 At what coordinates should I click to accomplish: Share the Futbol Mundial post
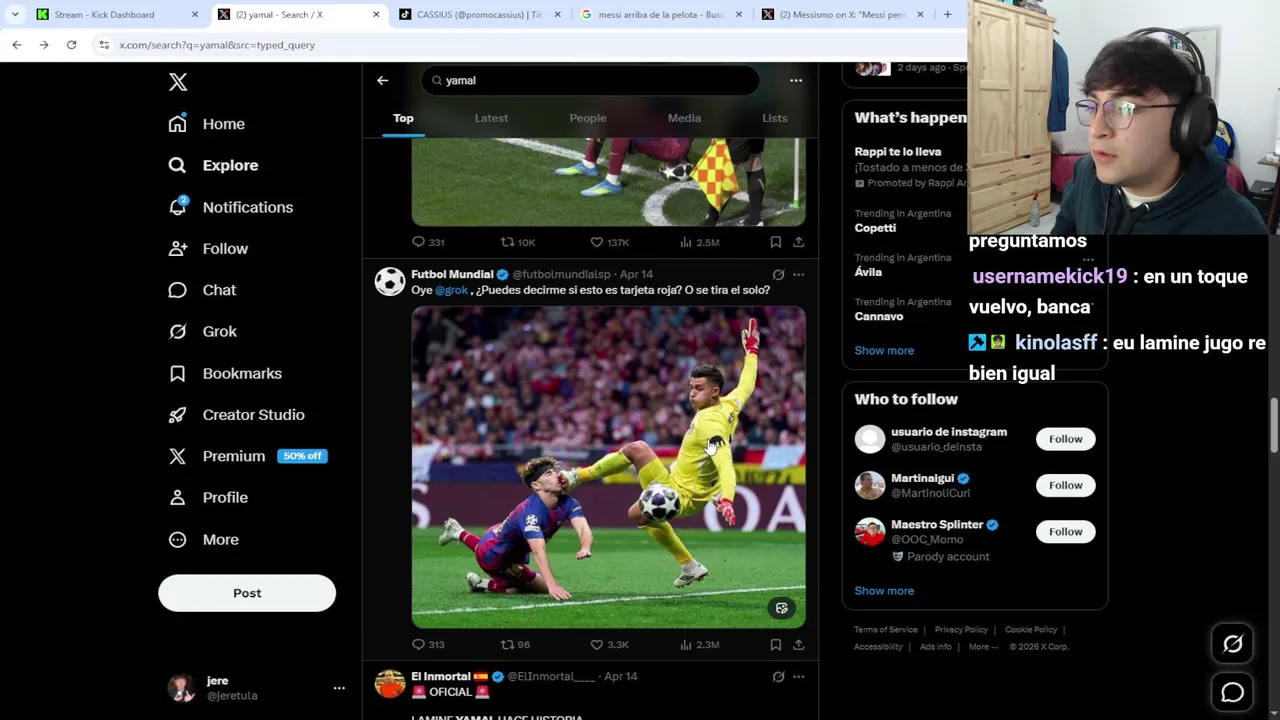pyautogui.click(x=798, y=645)
